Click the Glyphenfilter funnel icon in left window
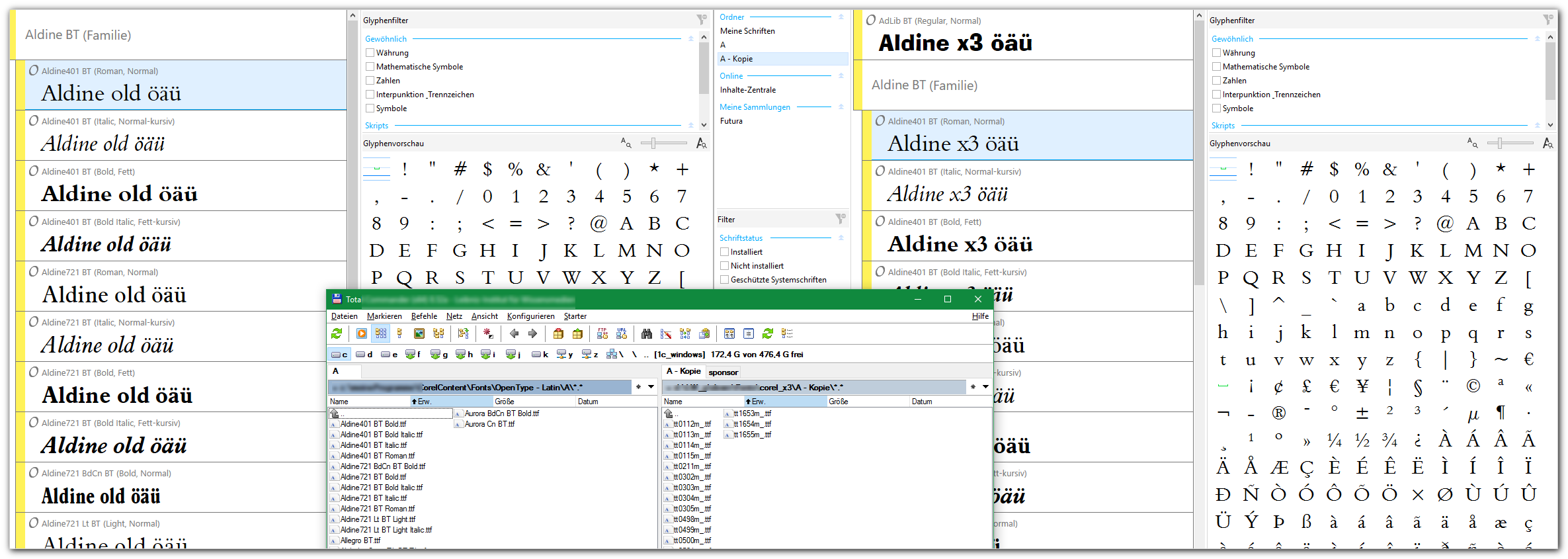 click(x=702, y=20)
